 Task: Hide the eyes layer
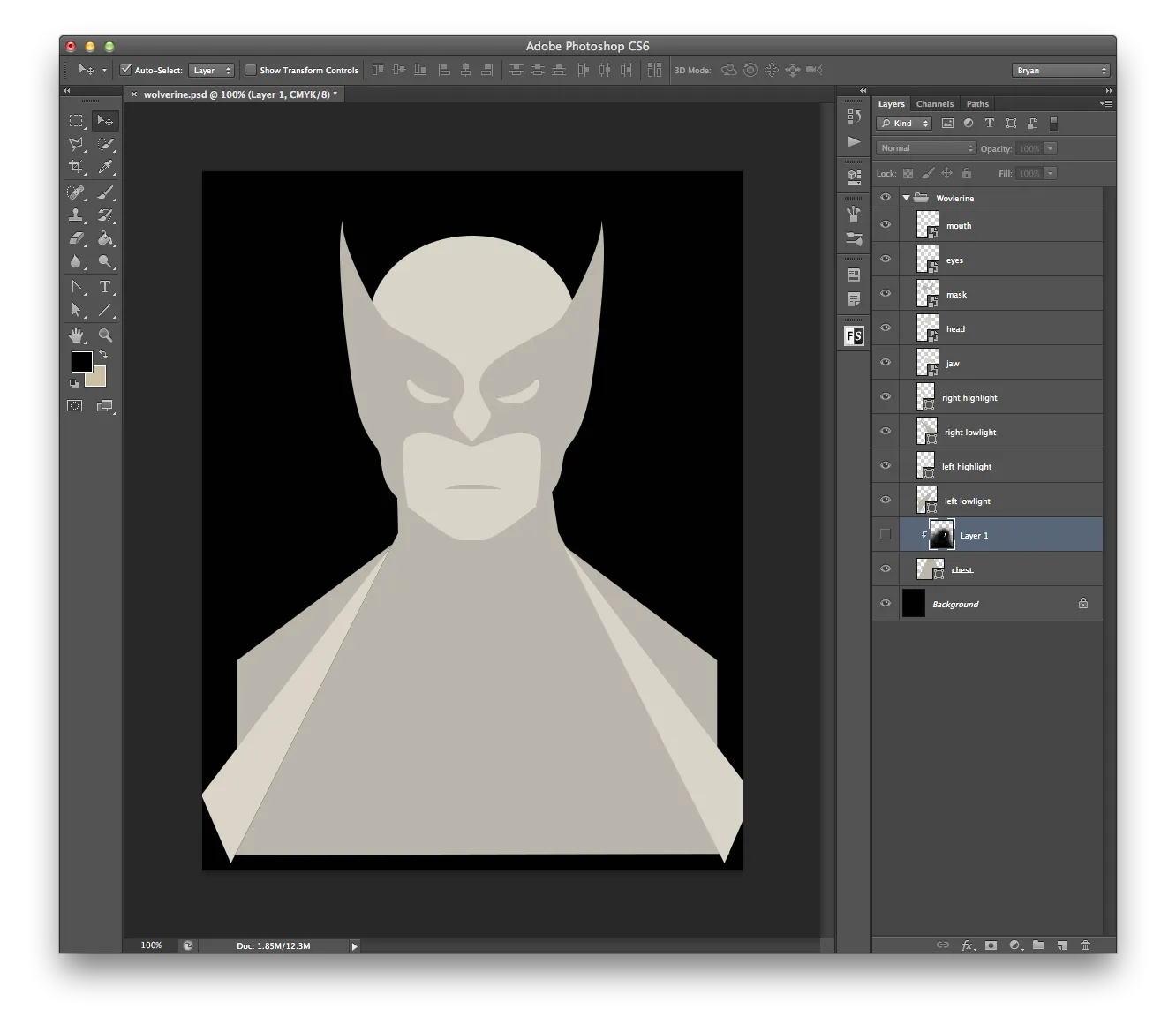click(x=886, y=260)
